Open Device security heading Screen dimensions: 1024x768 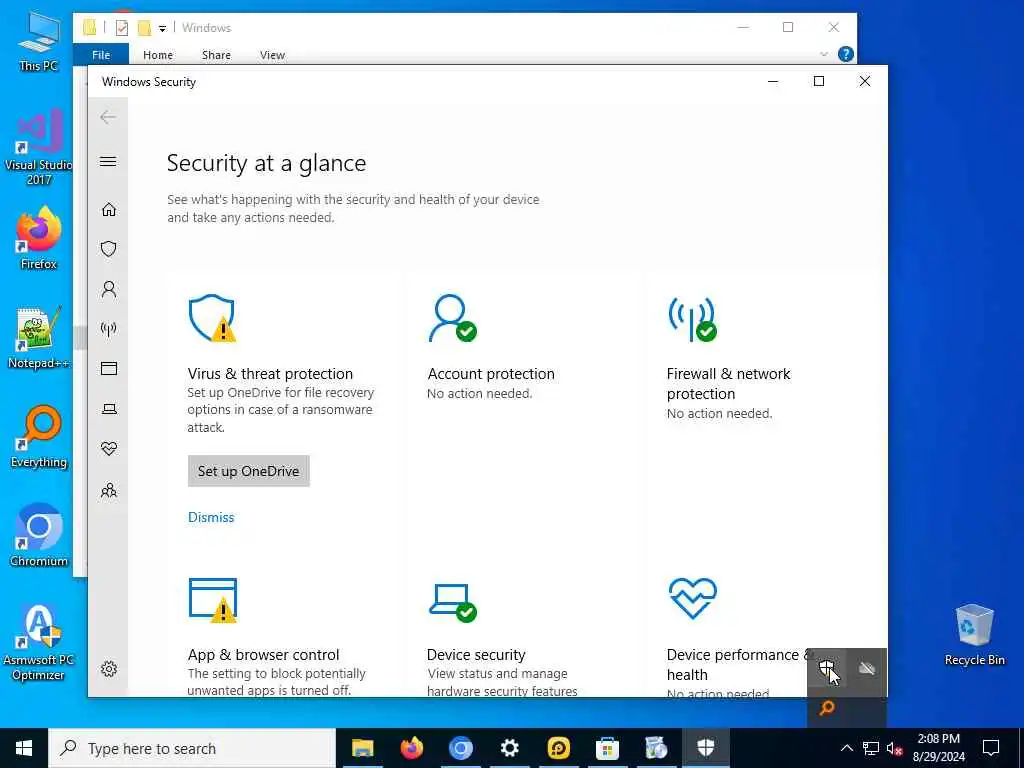(476, 654)
